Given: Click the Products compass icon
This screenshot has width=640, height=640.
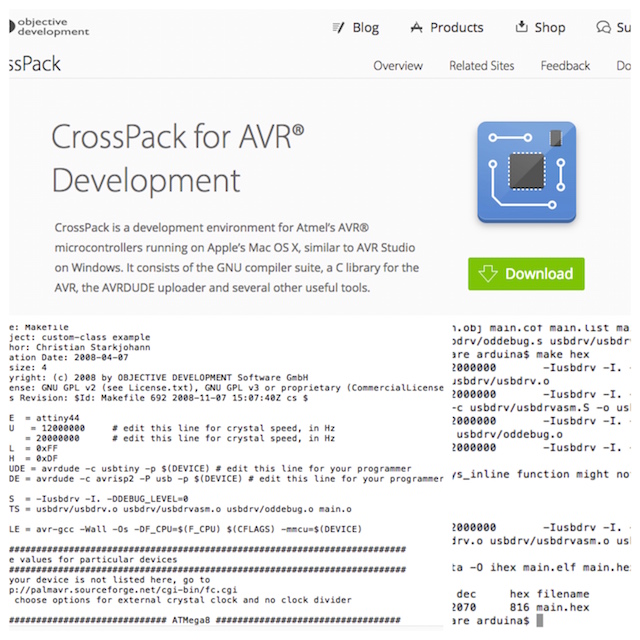Looking at the screenshot, I should 416,28.
